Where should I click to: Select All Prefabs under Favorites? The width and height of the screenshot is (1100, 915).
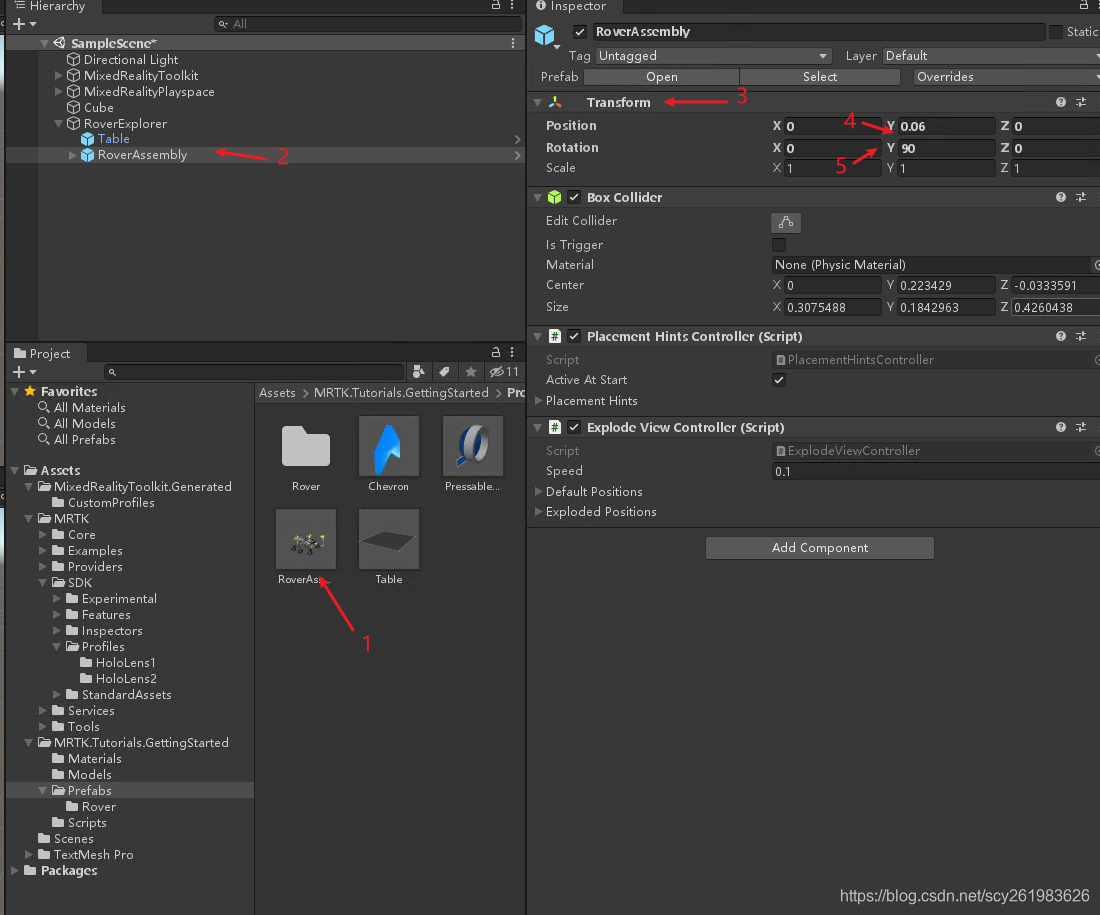click(x=84, y=440)
